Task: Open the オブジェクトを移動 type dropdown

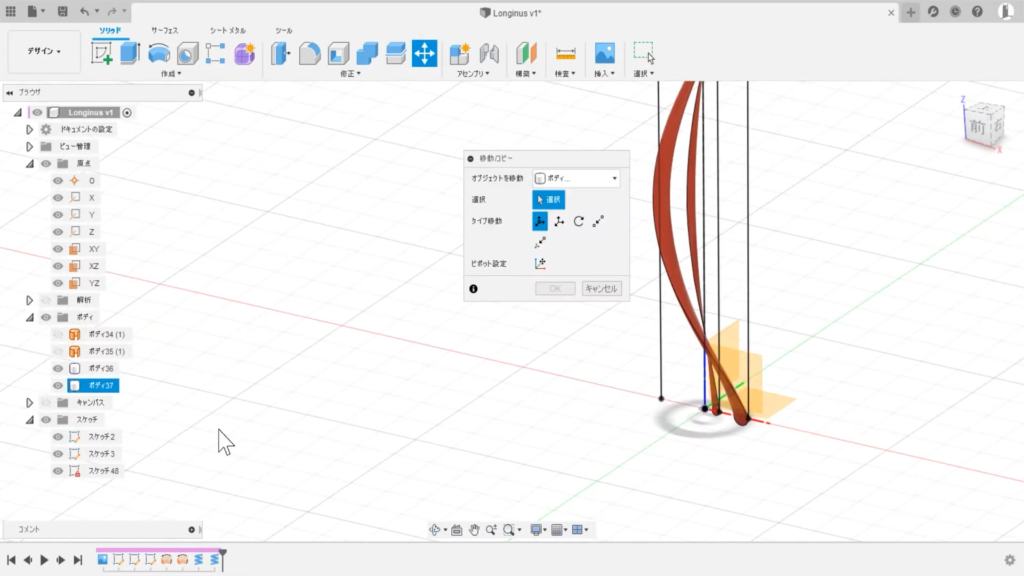Action: tap(576, 178)
